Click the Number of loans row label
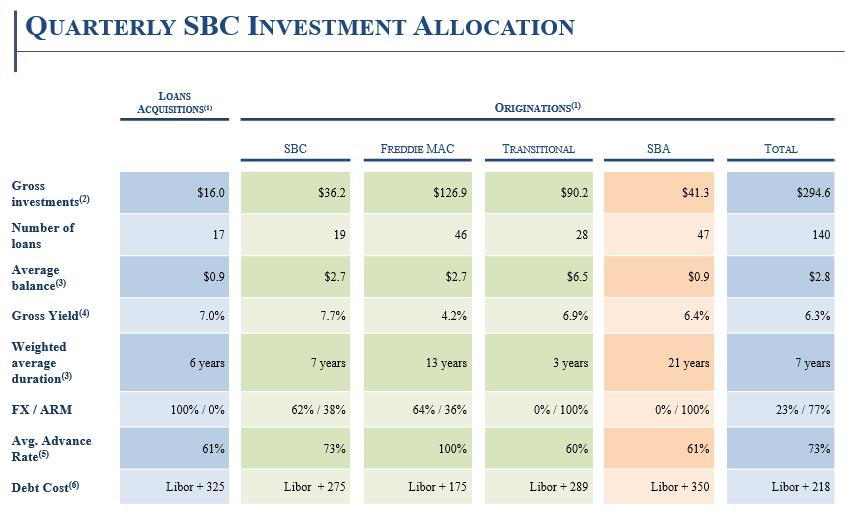845x516 pixels. tap(43, 235)
